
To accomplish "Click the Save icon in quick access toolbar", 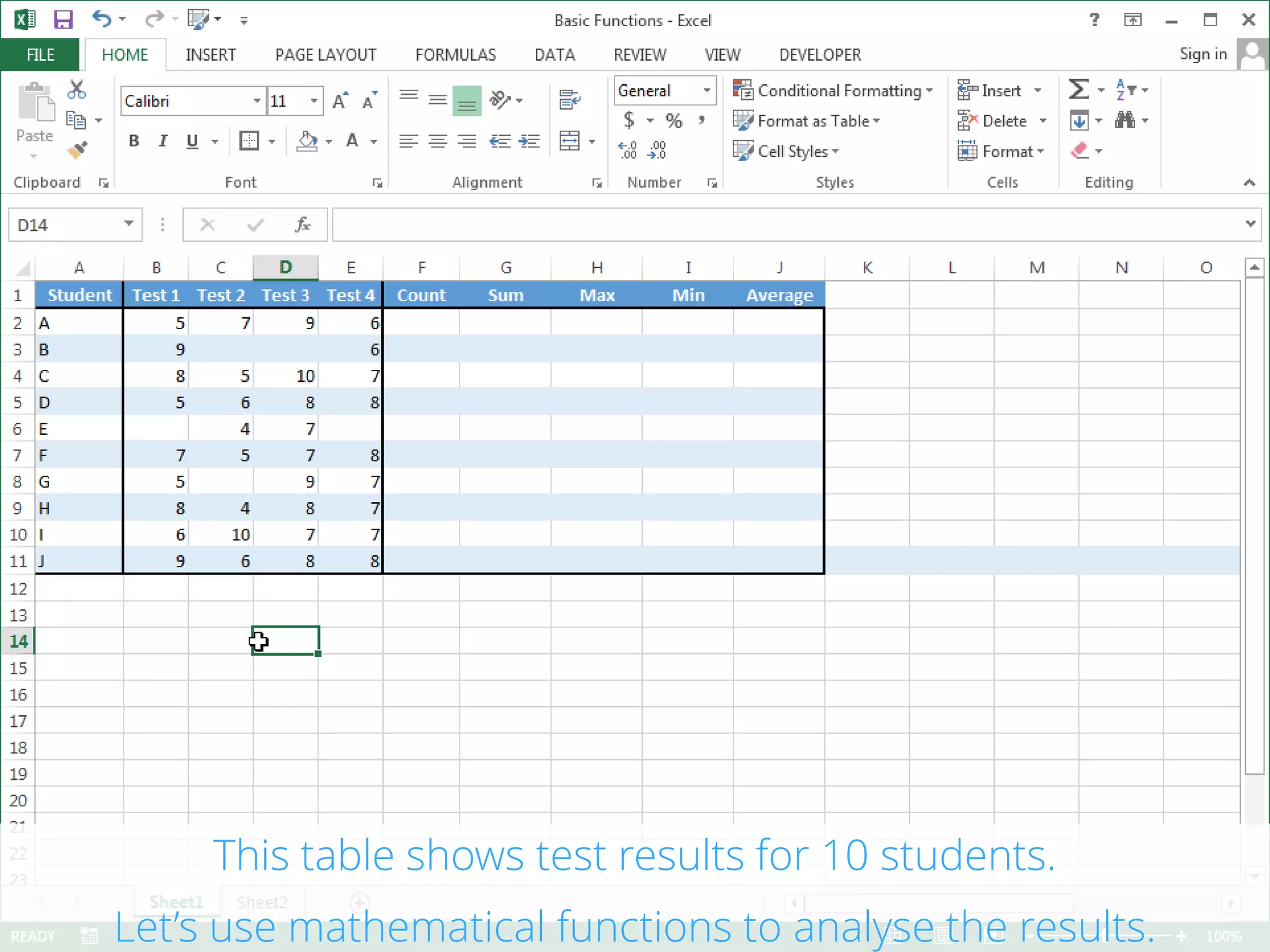I will click(63, 20).
